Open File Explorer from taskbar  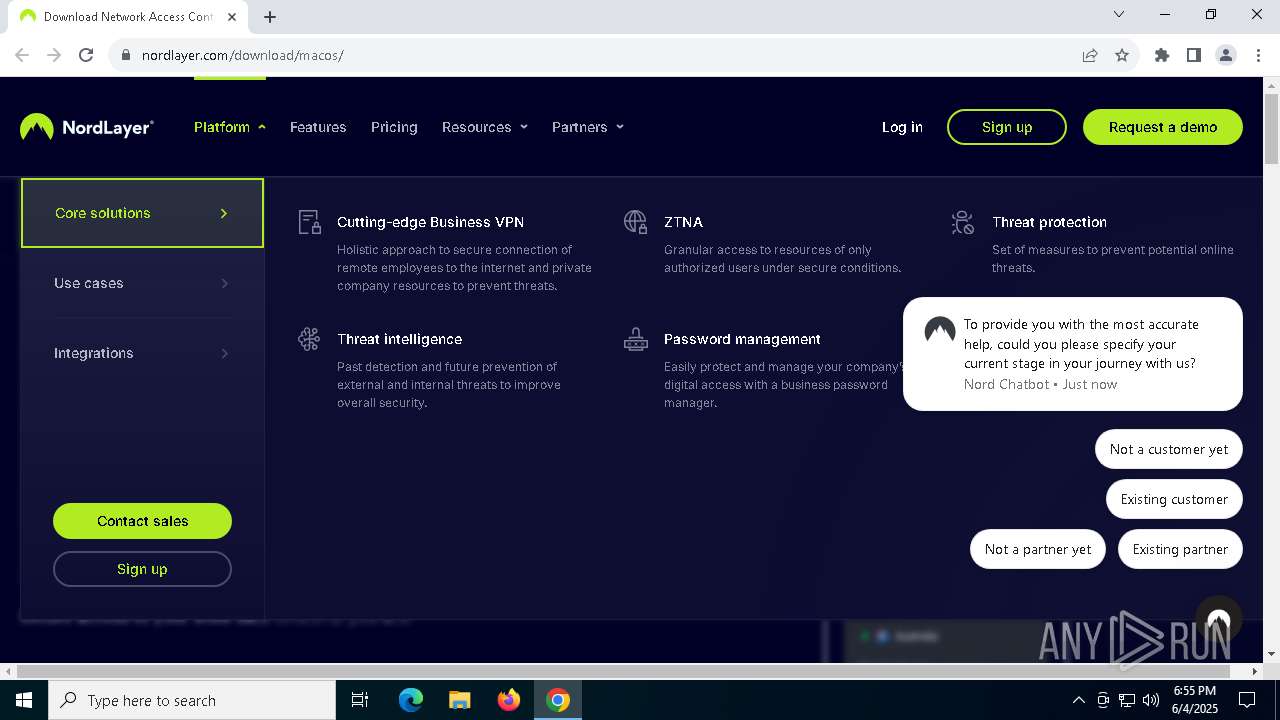[460, 700]
